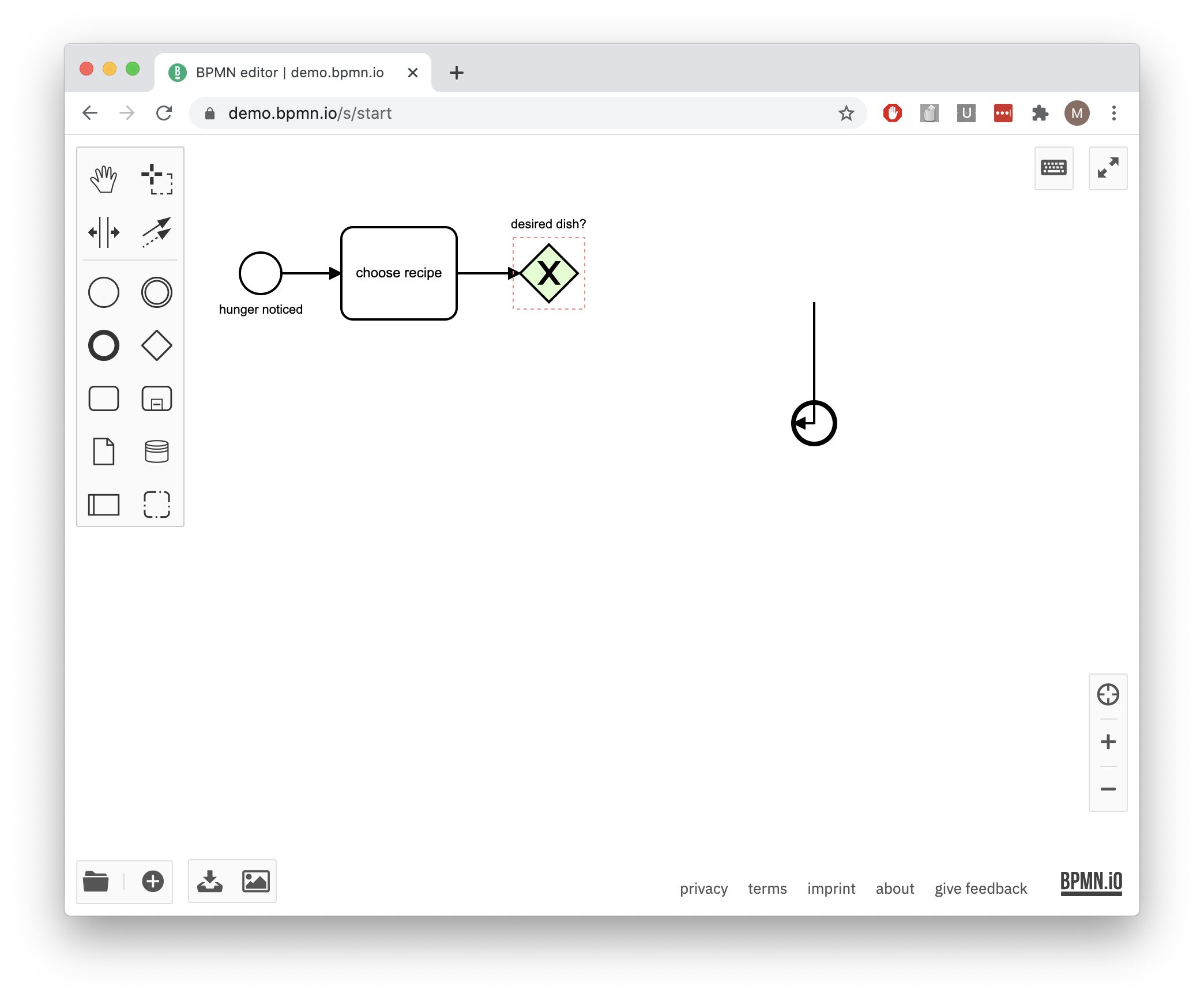Image resolution: width=1204 pixels, height=1001 pixels.
Task: Open the give feedback link
Action: [980, 889]
